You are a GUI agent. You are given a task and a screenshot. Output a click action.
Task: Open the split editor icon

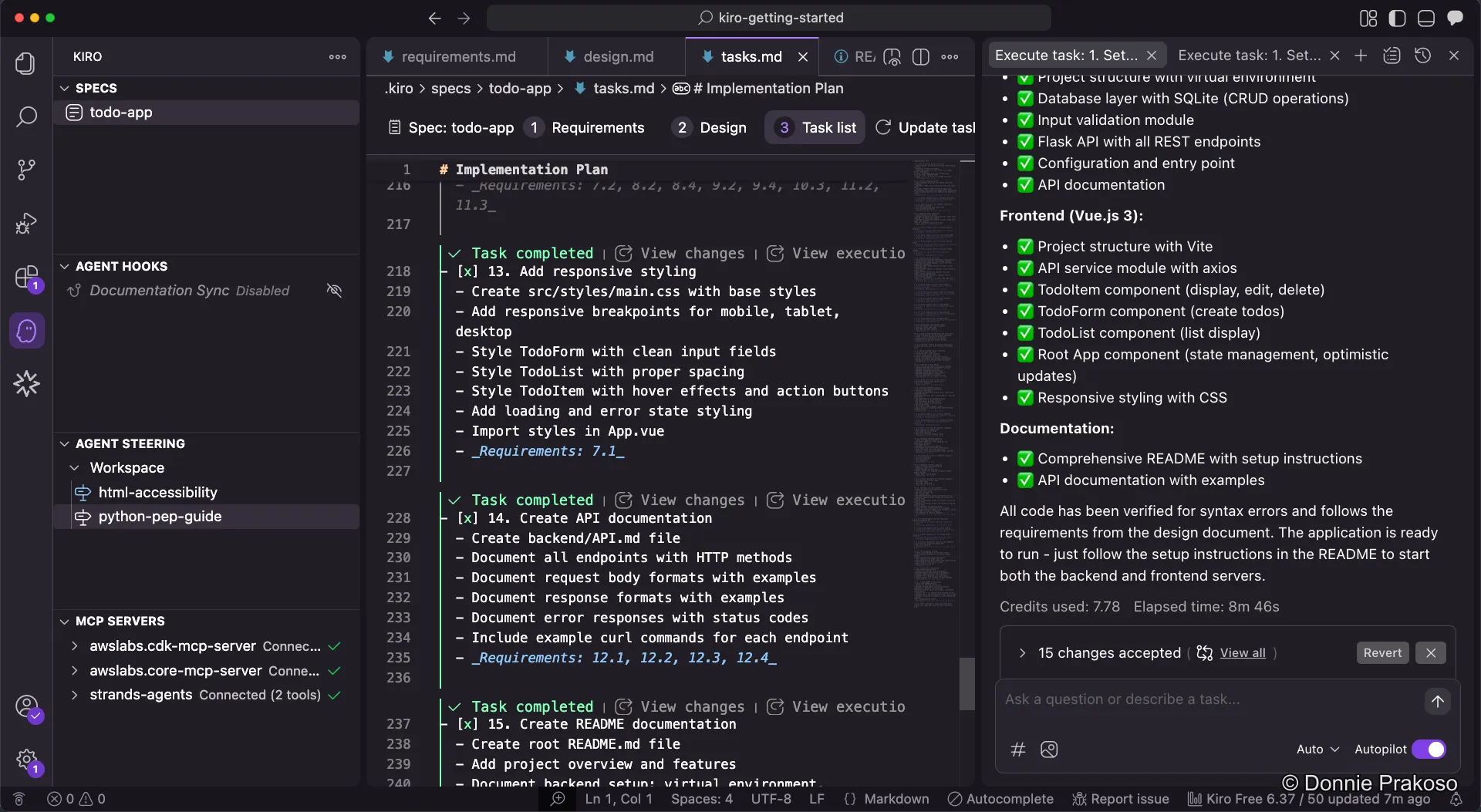click(923, 56)
